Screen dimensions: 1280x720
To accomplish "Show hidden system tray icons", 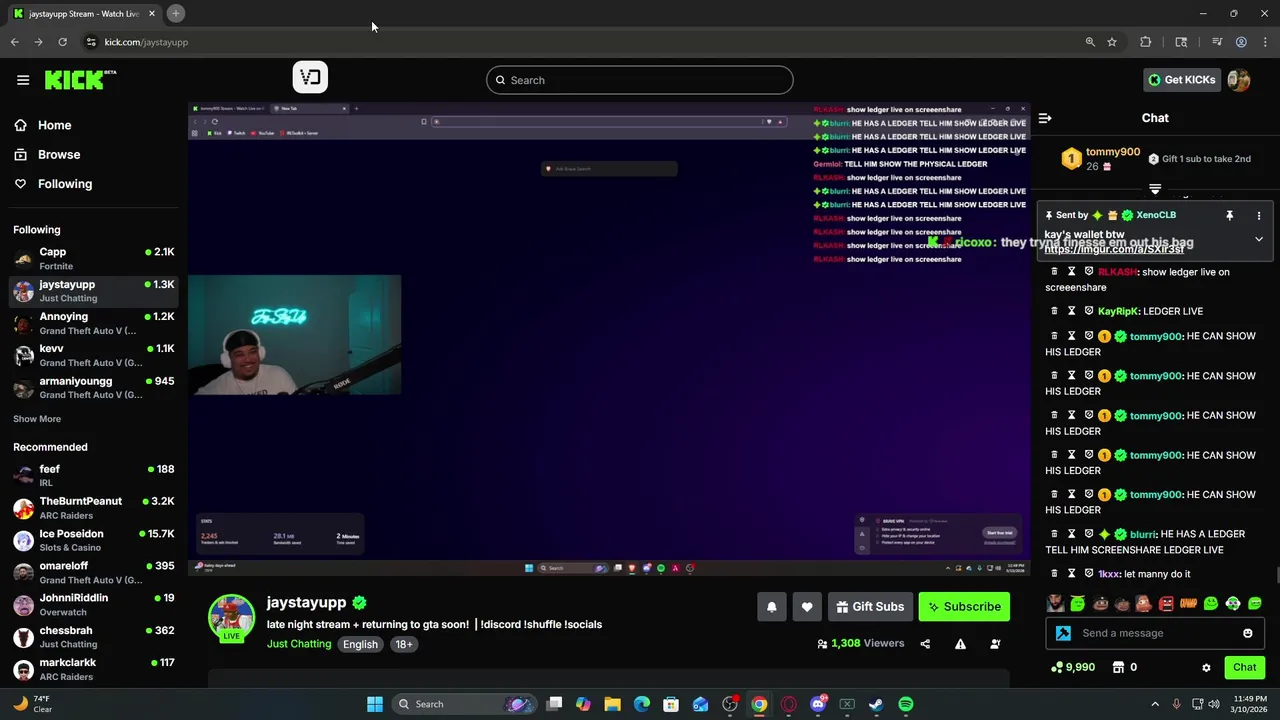I will click(1157, 704).
